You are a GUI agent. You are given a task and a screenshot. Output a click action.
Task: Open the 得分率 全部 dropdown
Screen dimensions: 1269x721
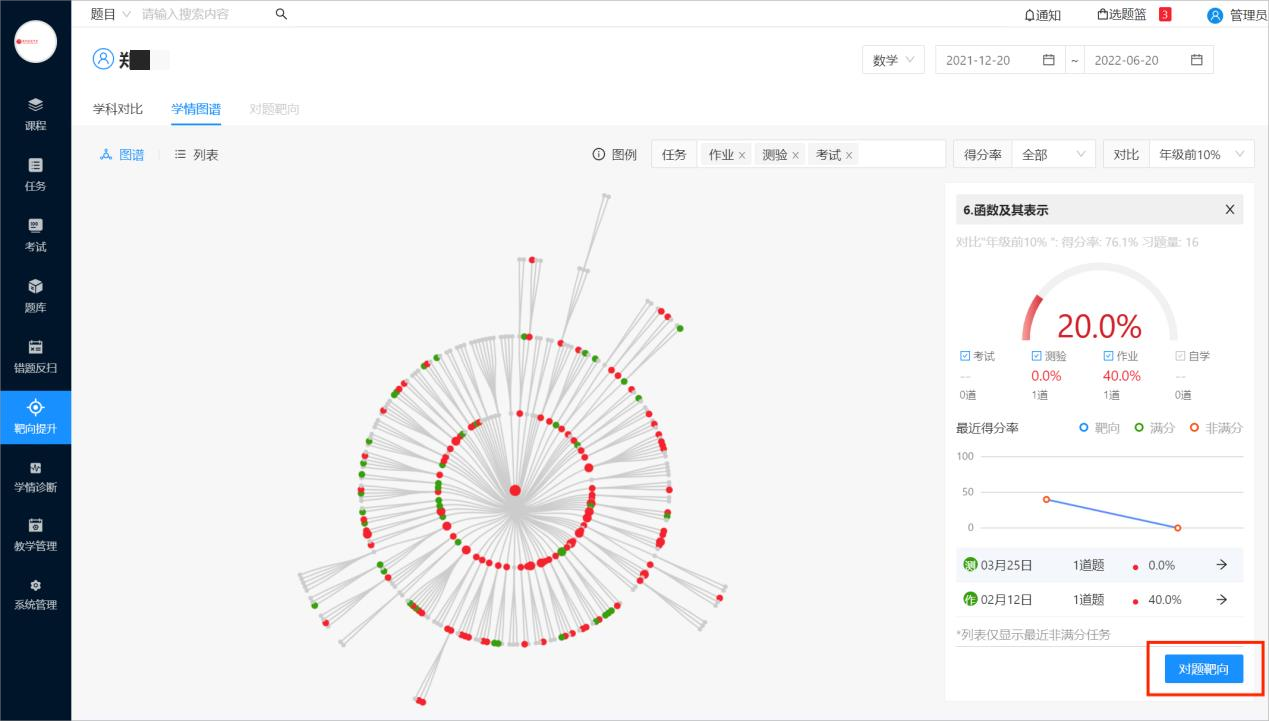pyautogui.click(x=1053, y=154)
